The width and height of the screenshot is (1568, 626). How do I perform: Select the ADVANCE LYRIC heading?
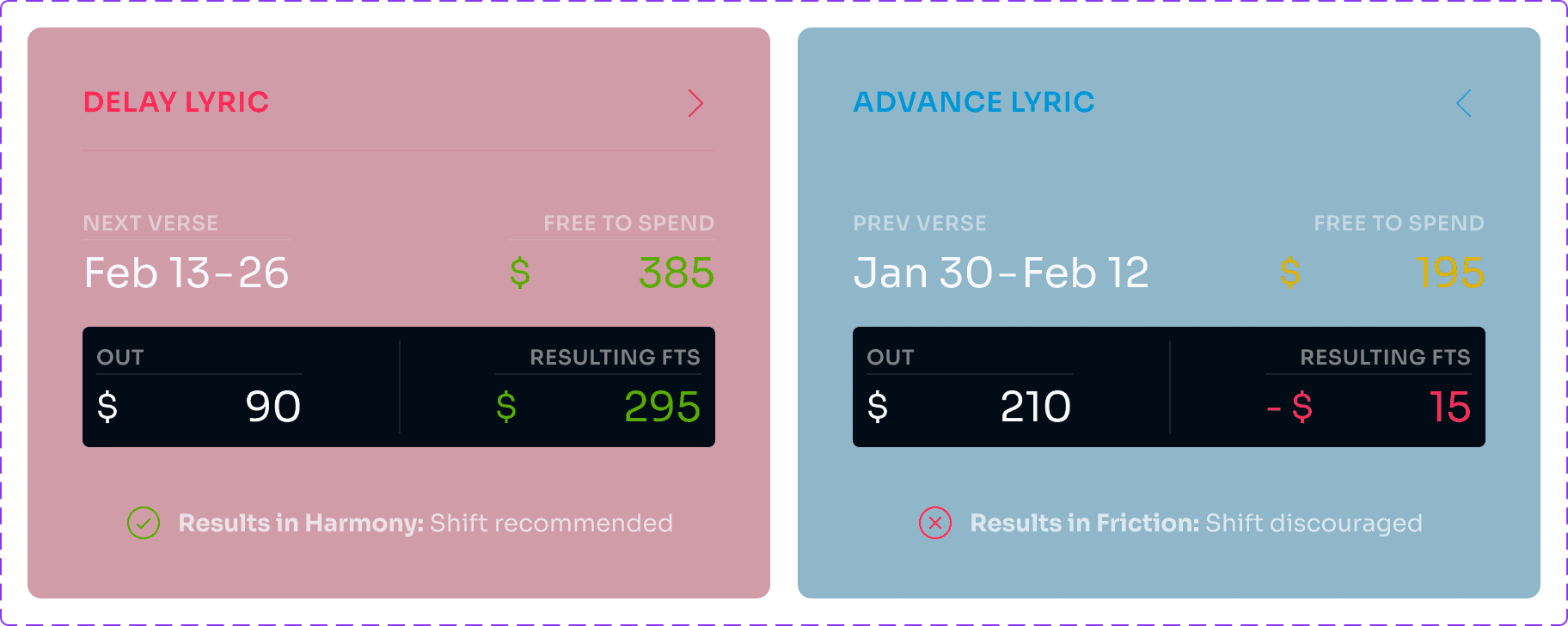(x=974, y=102)
